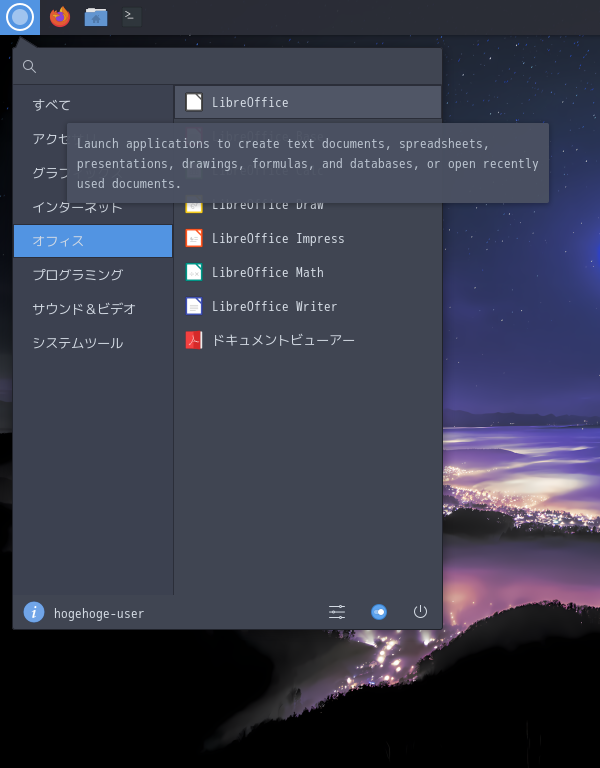
Task: Launch LibreOffice Draw
Action: click(308, 205)
